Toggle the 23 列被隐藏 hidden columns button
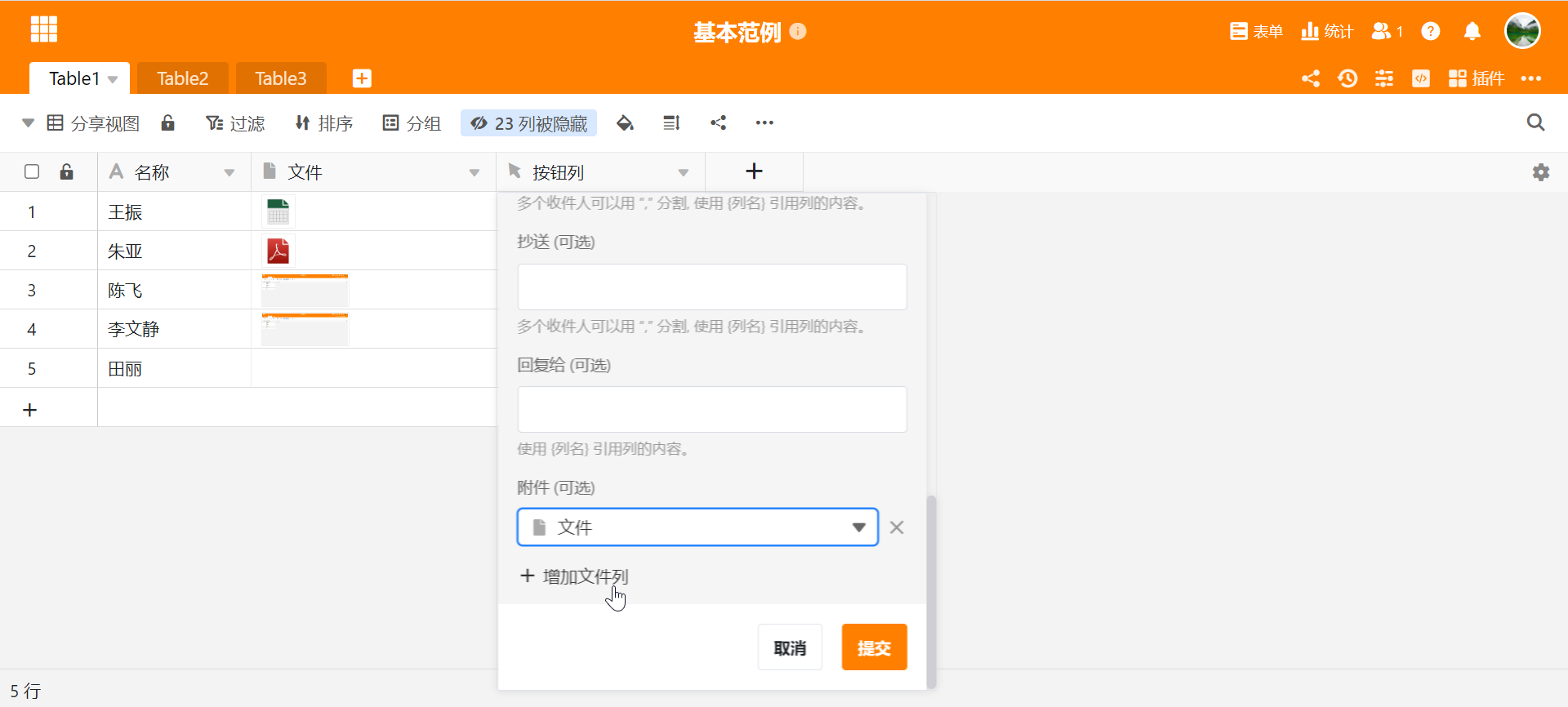The height and width of the screenshot is (707, 1568). 529,123
